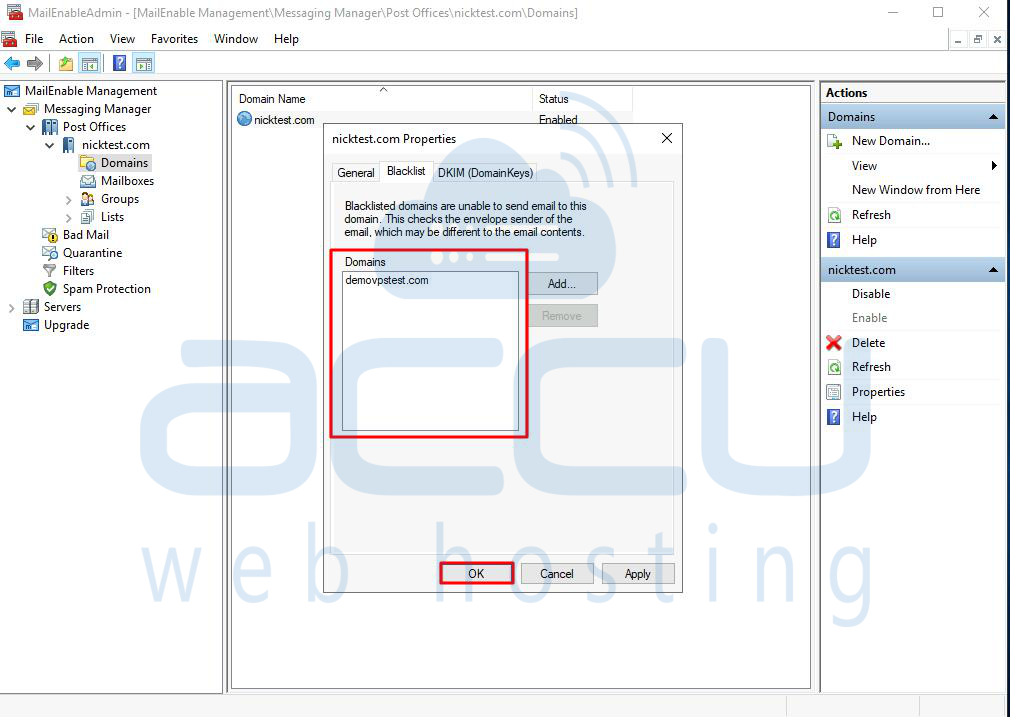Click the Back arrow toolbar icon
Viewport: 1010px width, 717px height.
pyautogui.click(x=12, y=63)
